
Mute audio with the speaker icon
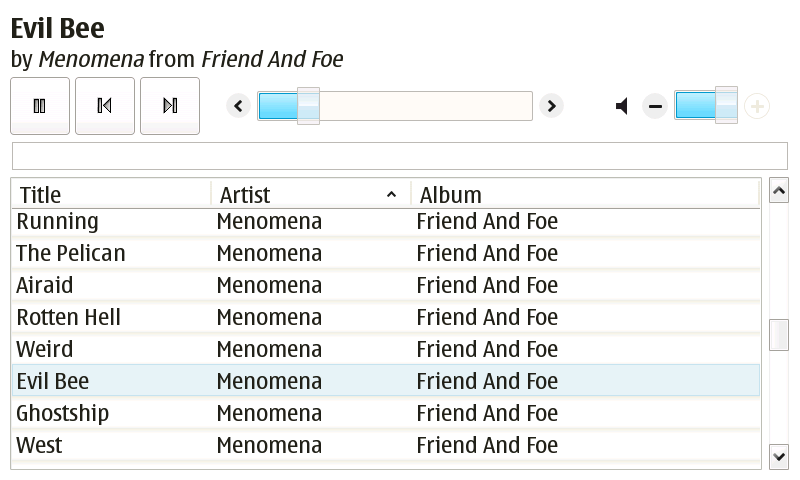(622, 106)
